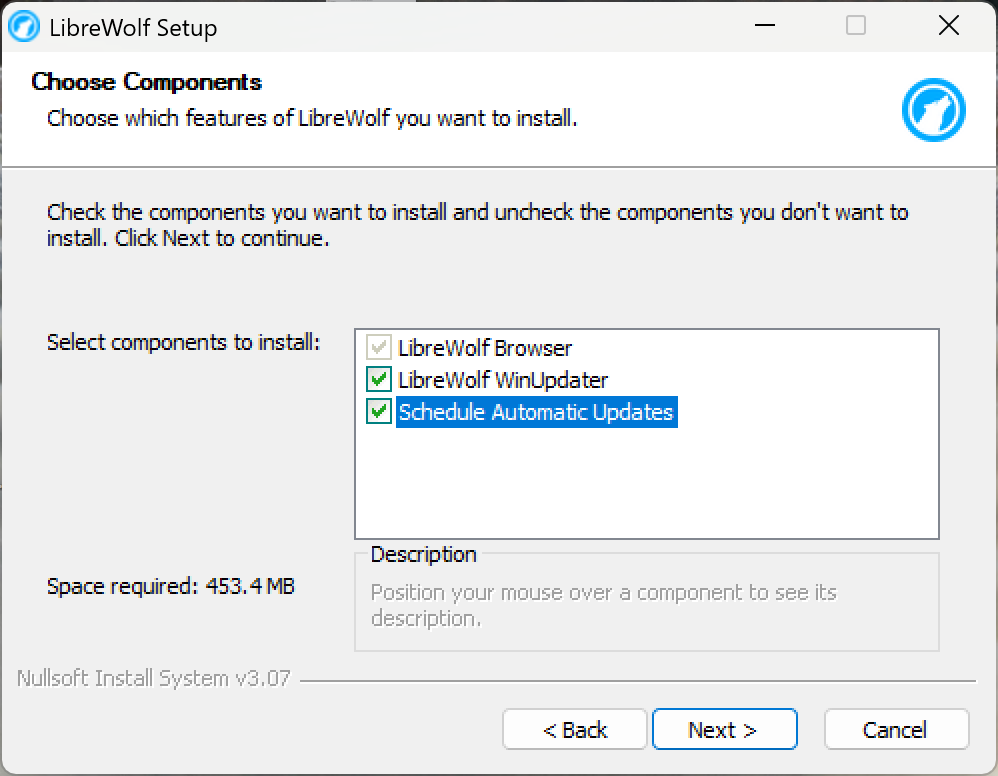The image size is (998, 776).
Task: Click the Choose Components heading
Action: (147, 82)
